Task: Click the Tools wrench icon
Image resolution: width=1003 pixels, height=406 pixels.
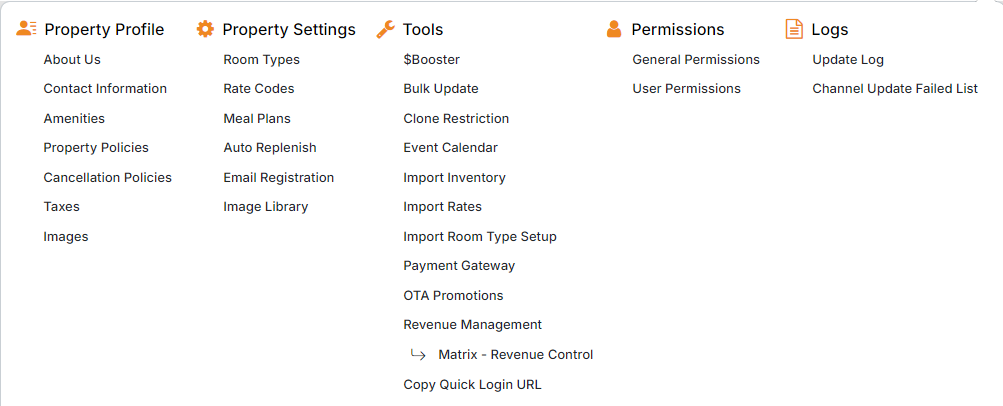Action: click(385, 29)
